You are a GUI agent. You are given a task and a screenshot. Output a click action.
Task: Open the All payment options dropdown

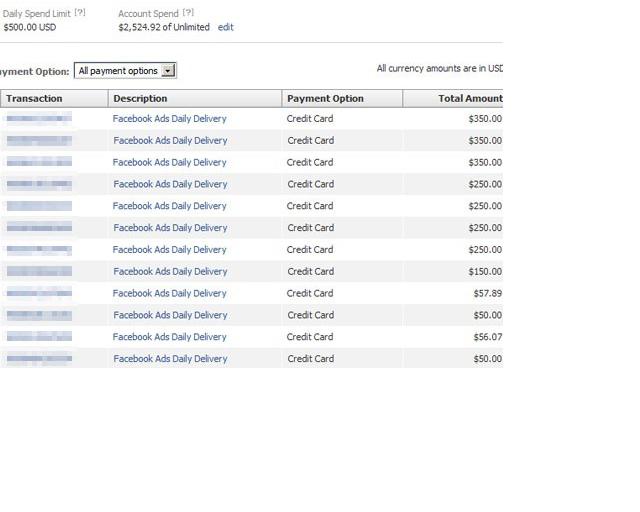coord(125,71)
